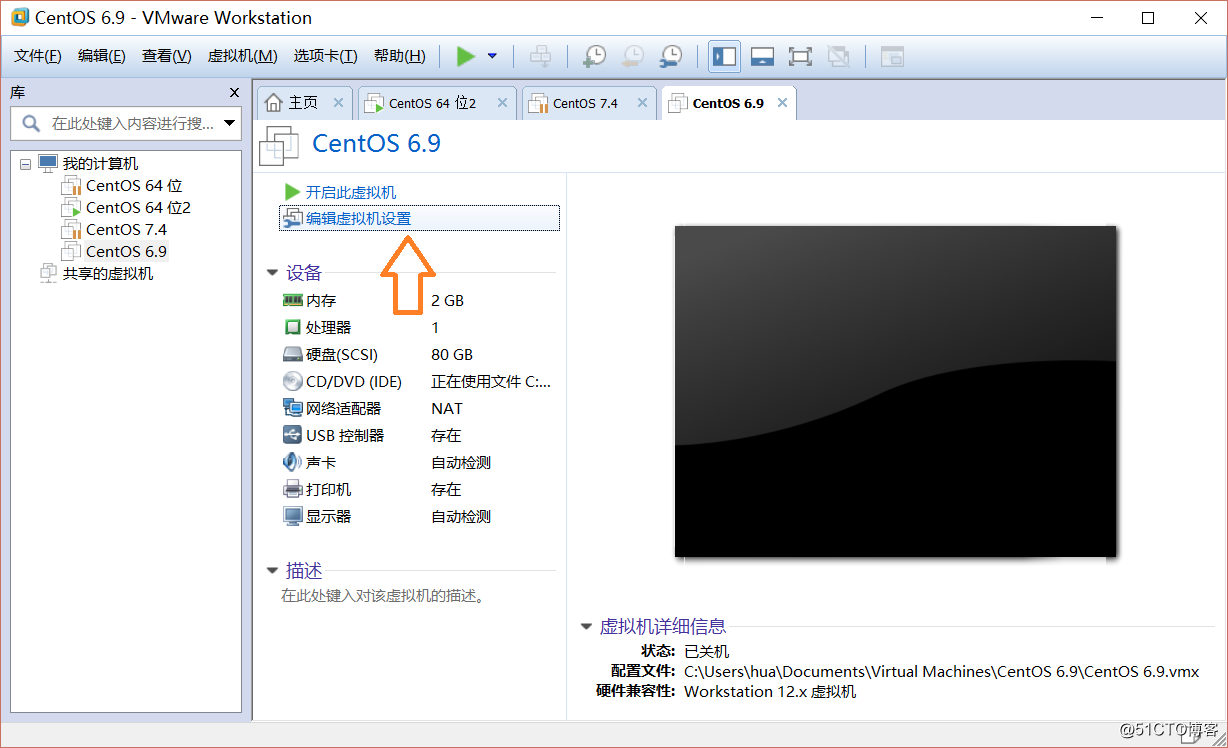Image resolution: width=1228 pixels, height=748 pixels.
Task: Click the configuration file path CentOS 6.9.vmx
Action: click(x=941, y=671)
